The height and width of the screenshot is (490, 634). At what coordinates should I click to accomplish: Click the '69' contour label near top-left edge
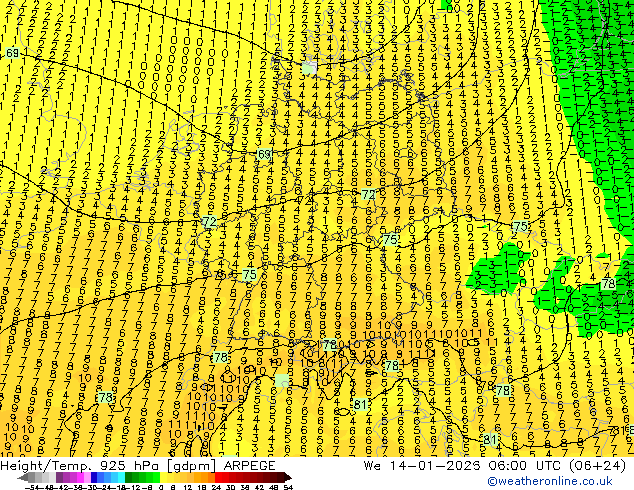(x=12, y=53)
